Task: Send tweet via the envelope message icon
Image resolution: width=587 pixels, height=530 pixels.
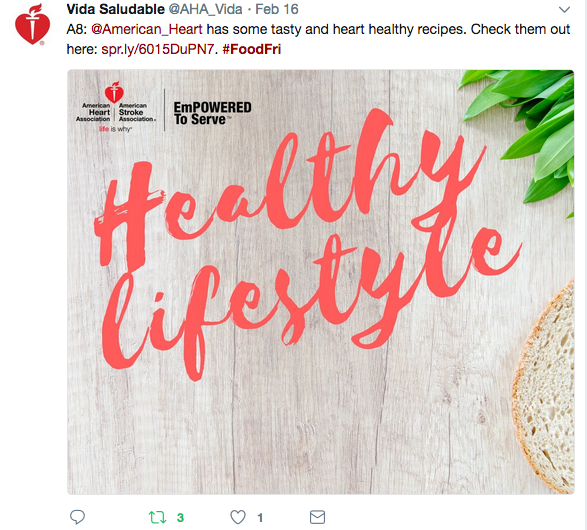Action: click(317, 517)
